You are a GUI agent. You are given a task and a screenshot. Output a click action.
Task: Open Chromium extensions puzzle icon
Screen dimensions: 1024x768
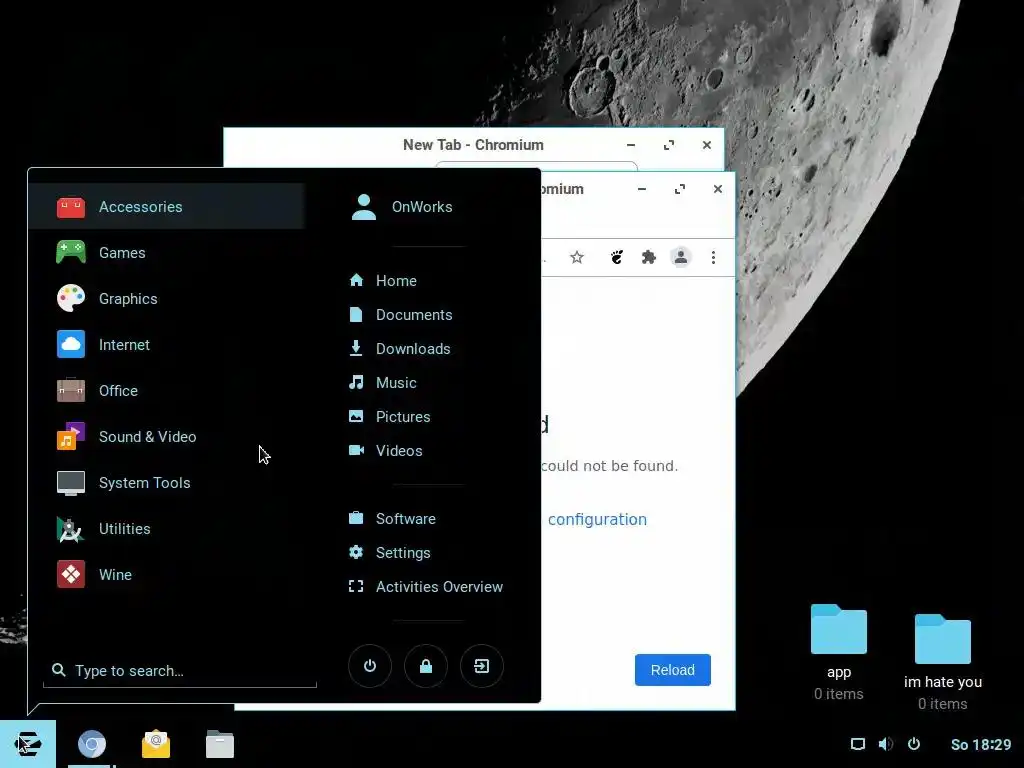[648, 257]
